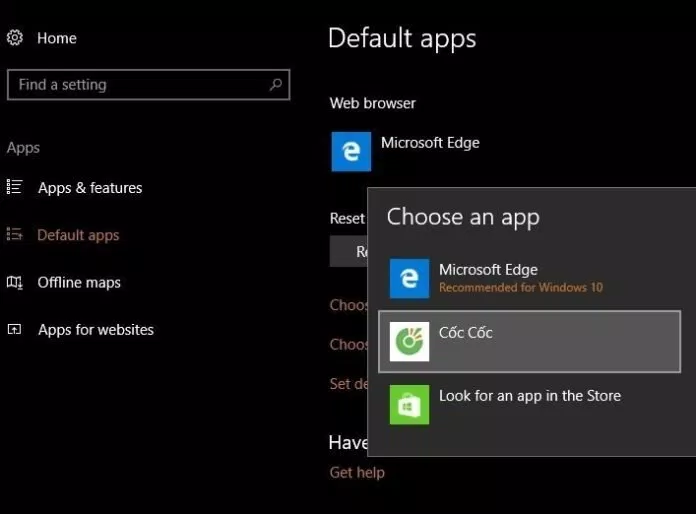
Task: Click the Cốc Cốc browser icon
Action: [409, 341]
